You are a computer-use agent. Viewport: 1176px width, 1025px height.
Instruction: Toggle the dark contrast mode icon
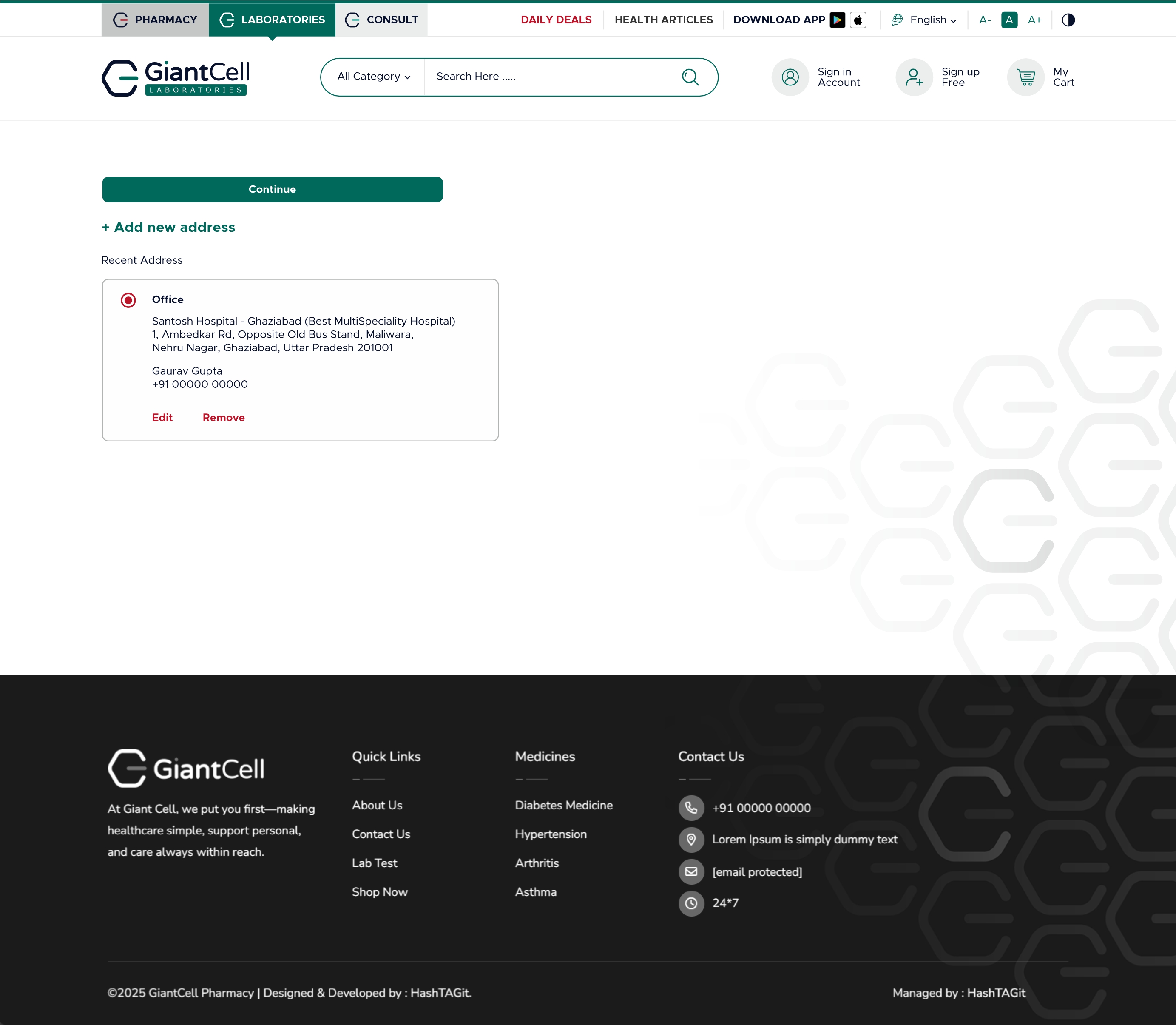1068,20
